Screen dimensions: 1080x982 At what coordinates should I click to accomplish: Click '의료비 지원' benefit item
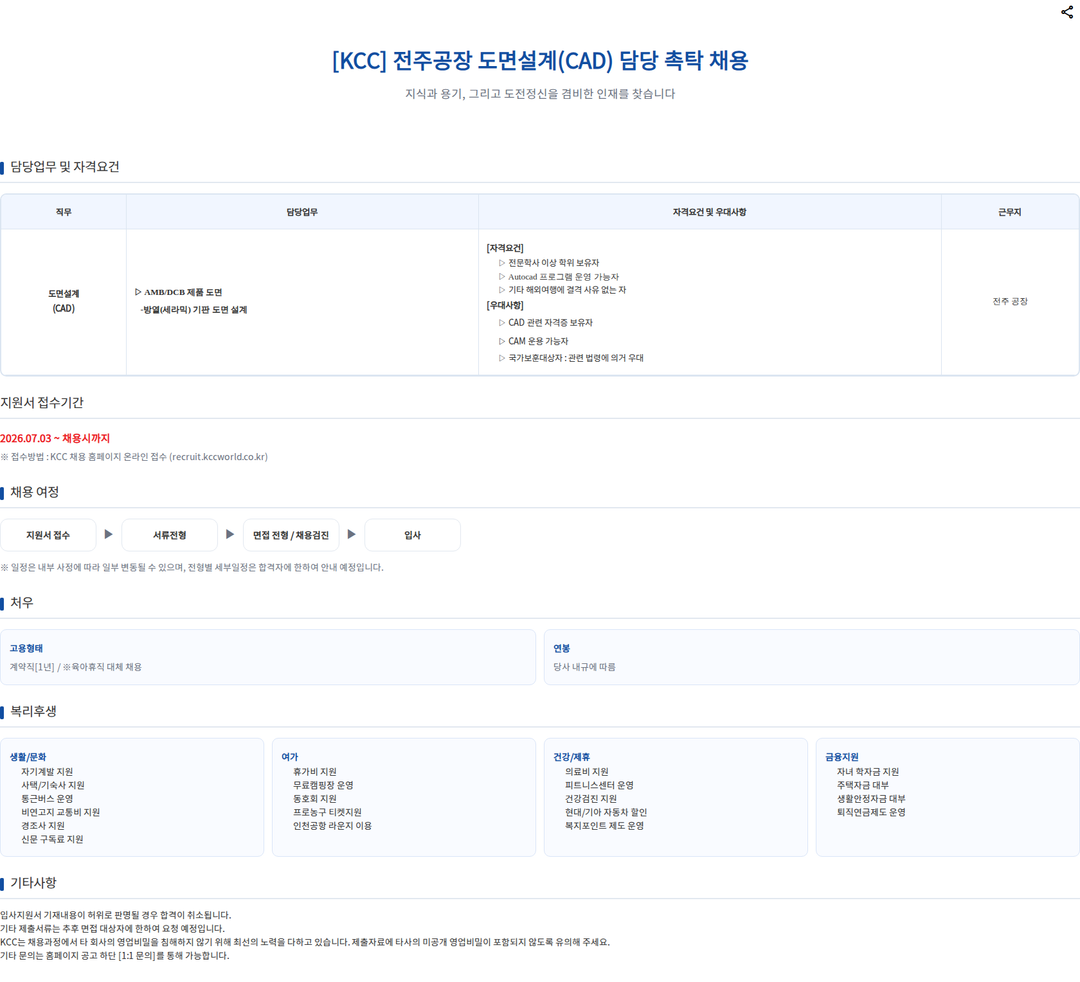click(x=587, y=772)
